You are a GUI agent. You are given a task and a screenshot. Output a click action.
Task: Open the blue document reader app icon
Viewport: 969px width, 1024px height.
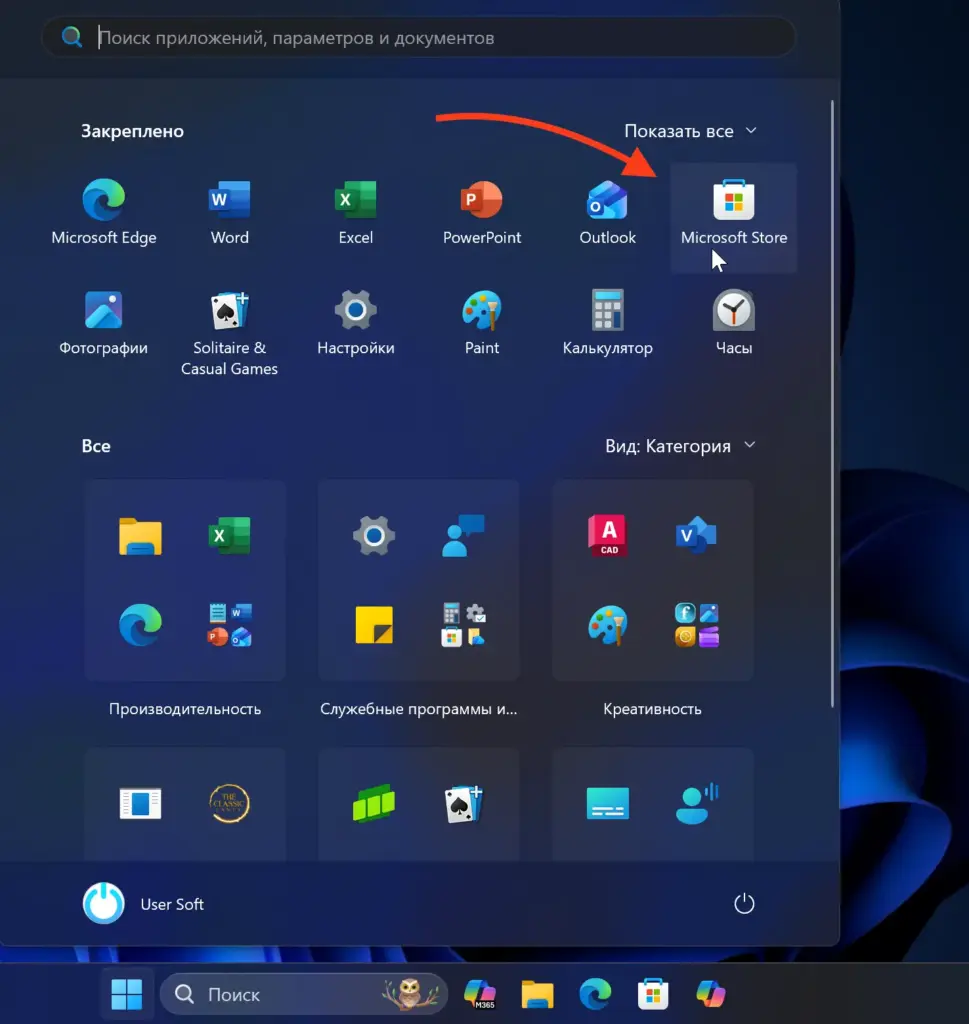coord(140,804)
